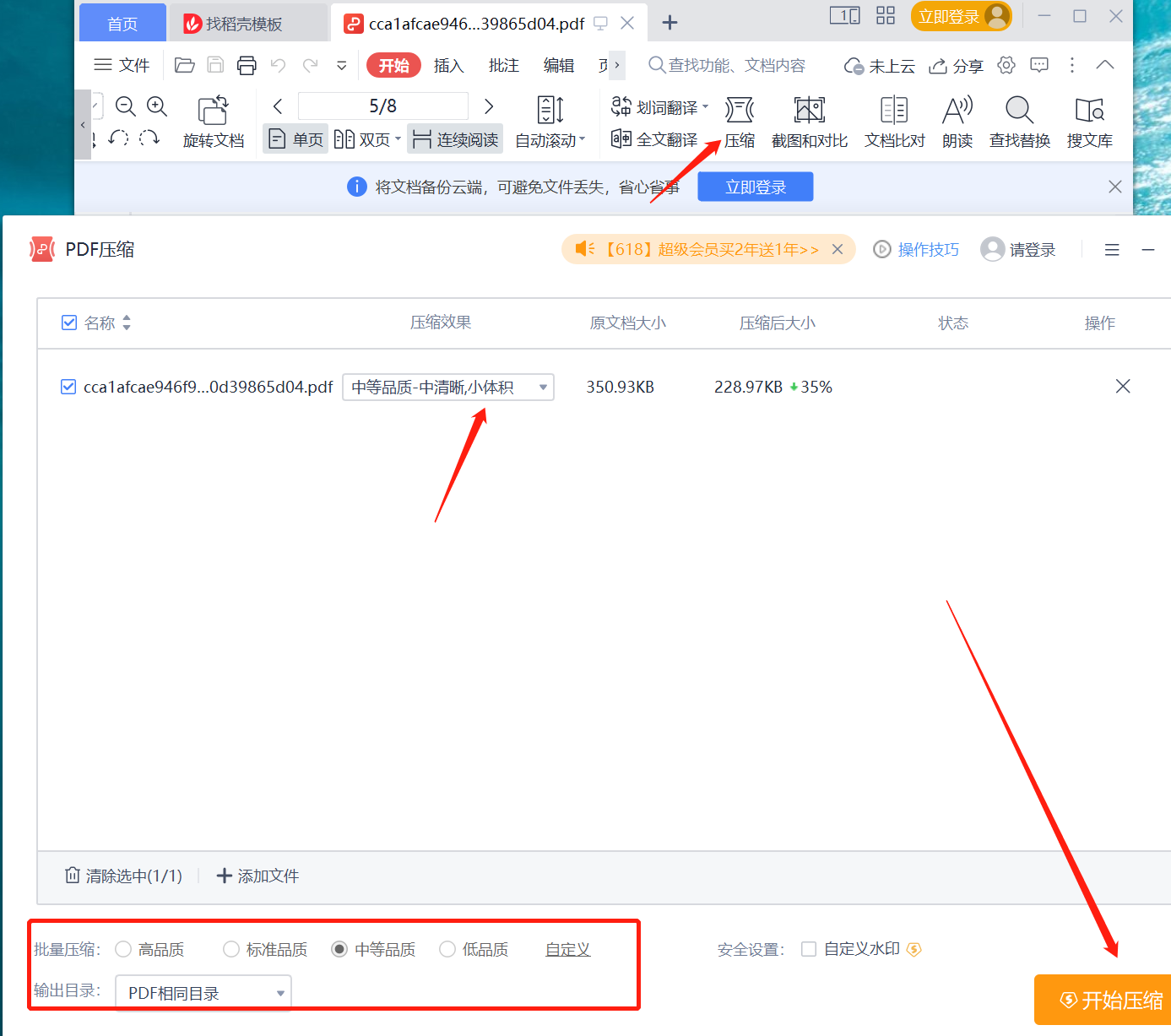Select the 开始 ribbon tab
Viewport: 1171px width, 1036px height.
[x=393, y=65]
